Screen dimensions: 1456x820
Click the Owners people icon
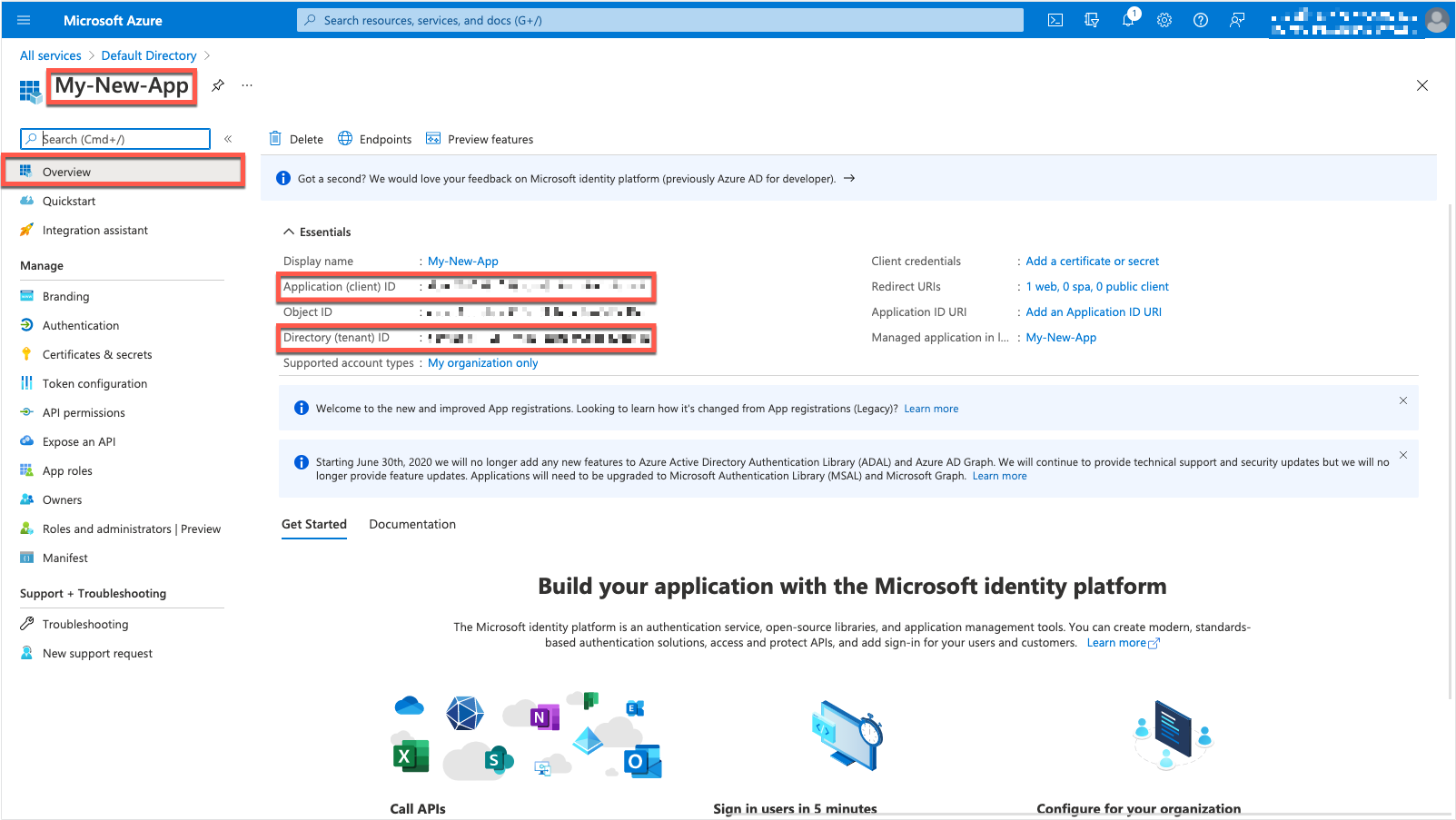[x=26, y=499]
